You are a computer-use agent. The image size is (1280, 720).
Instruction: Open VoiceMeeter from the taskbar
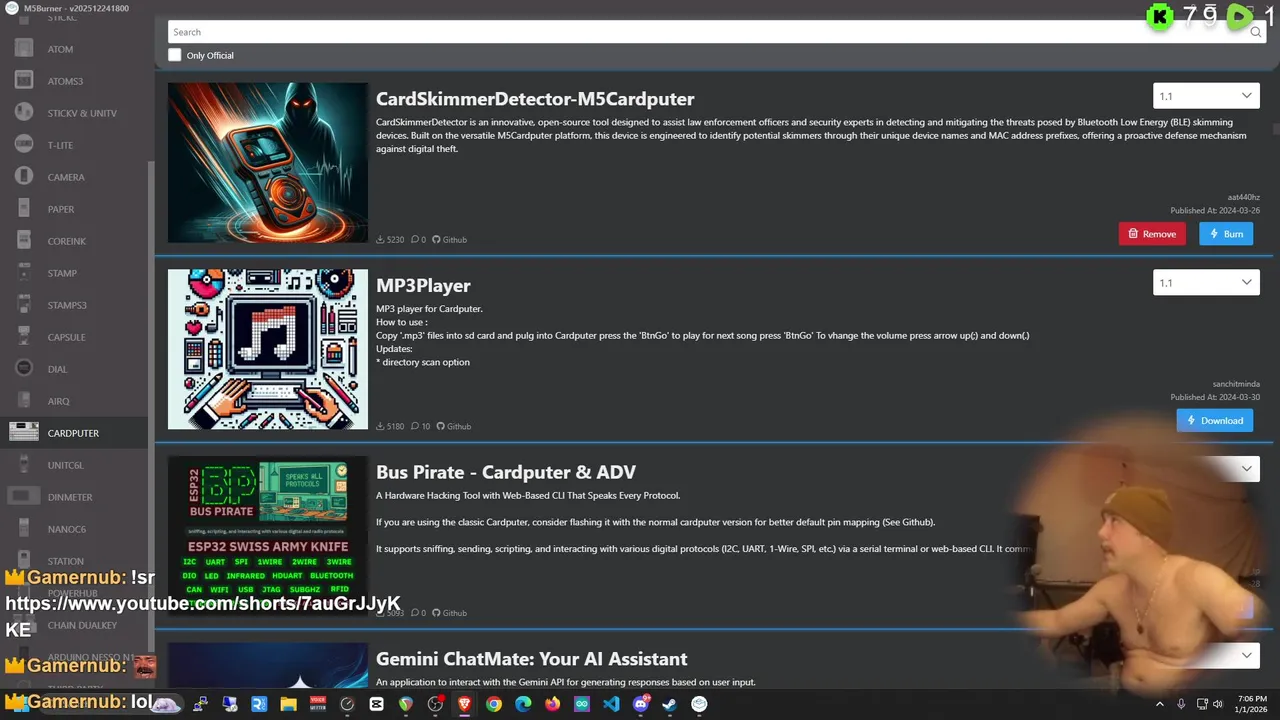coord(318,704)
